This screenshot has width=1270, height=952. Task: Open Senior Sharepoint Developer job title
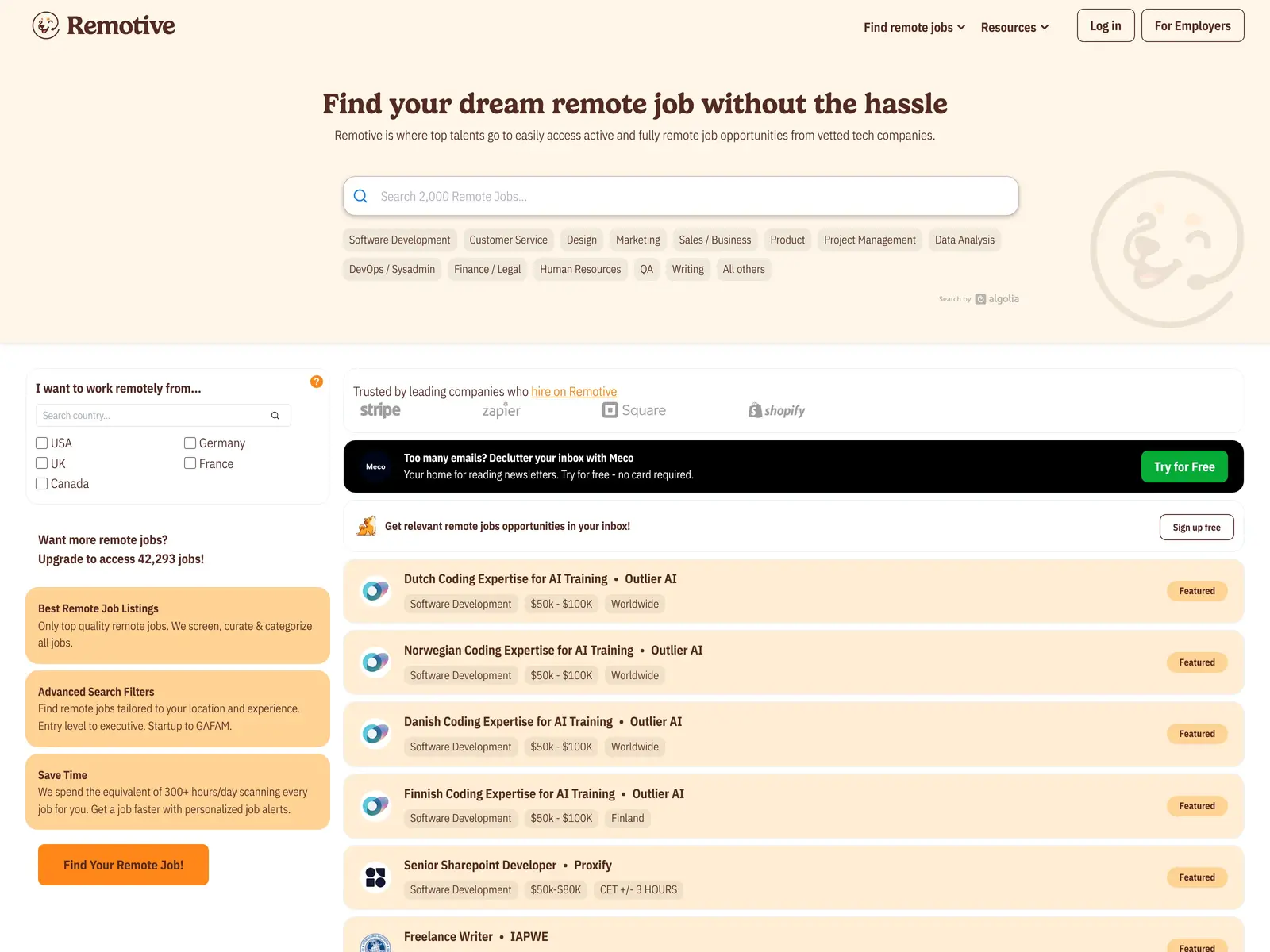[x=480, y=865]
